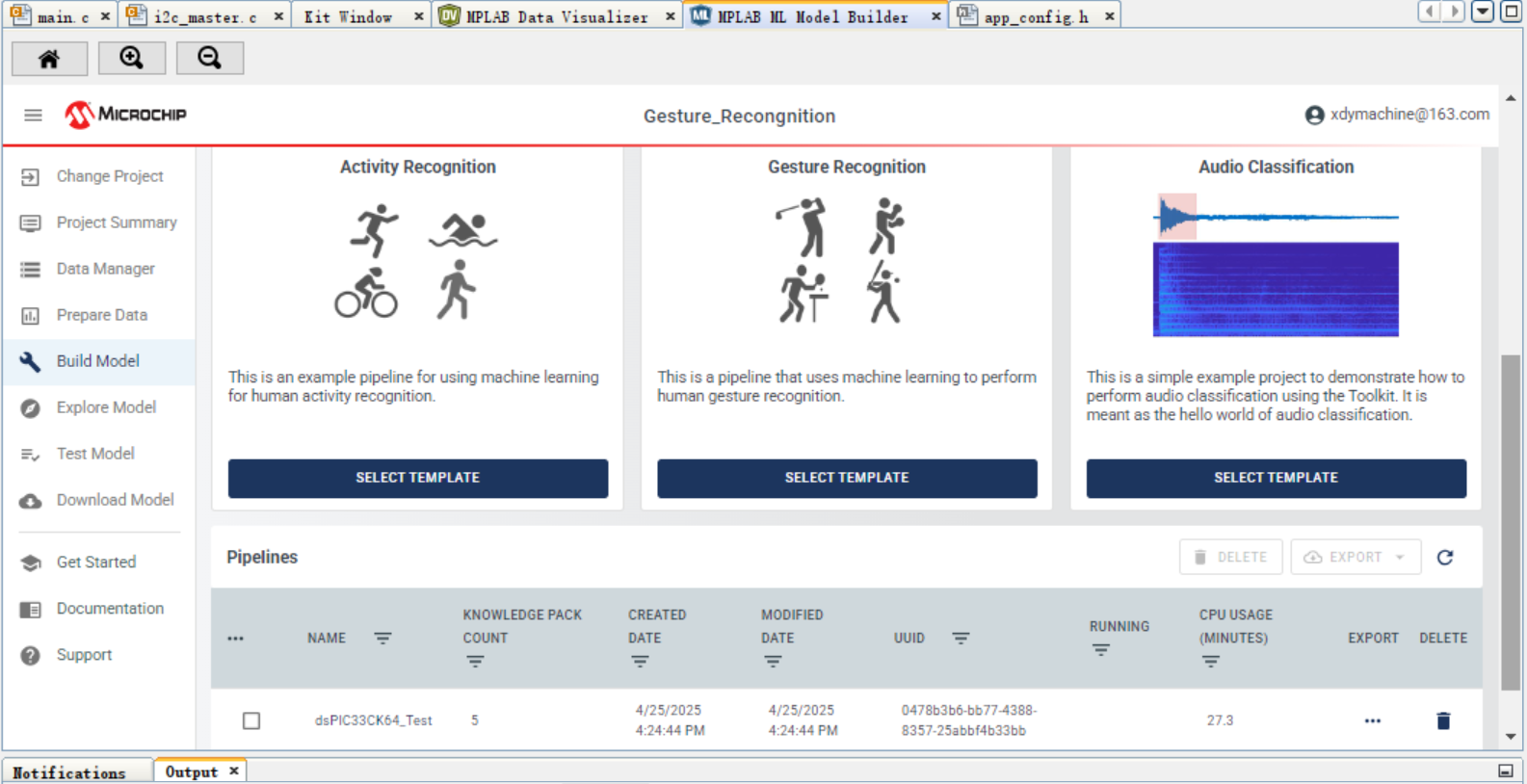This screenshot has width=1527, height=784.
Task: Select Activity Recognition template
Action: tap(418, 478)
